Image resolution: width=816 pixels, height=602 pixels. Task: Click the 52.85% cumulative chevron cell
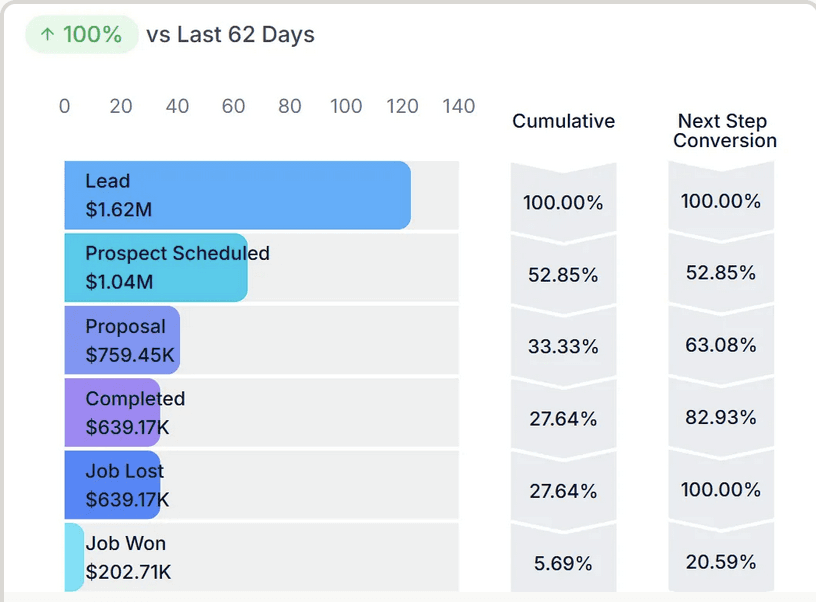(564, 274)
